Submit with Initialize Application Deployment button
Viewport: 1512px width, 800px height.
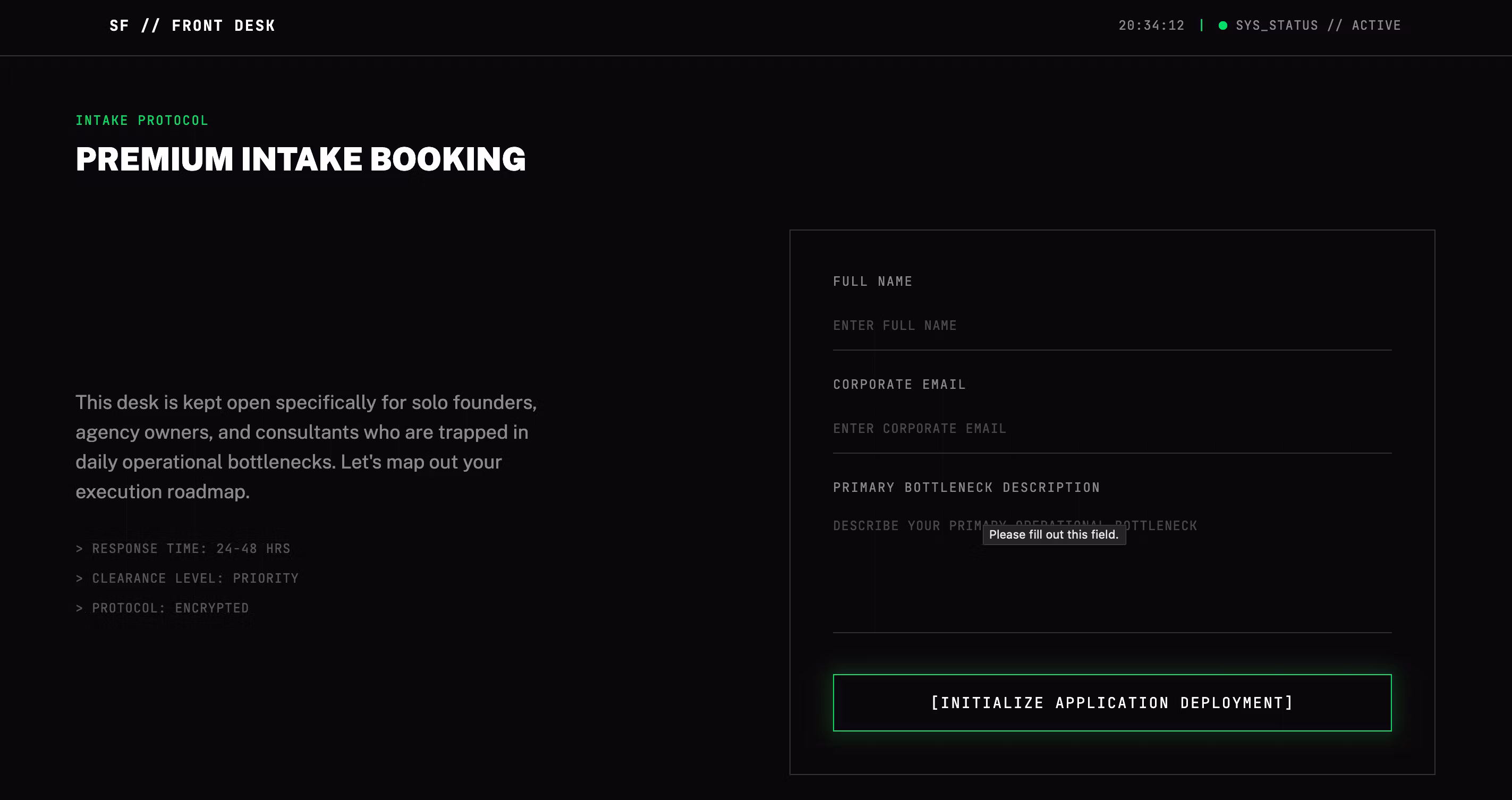[x=1112, y=703]
